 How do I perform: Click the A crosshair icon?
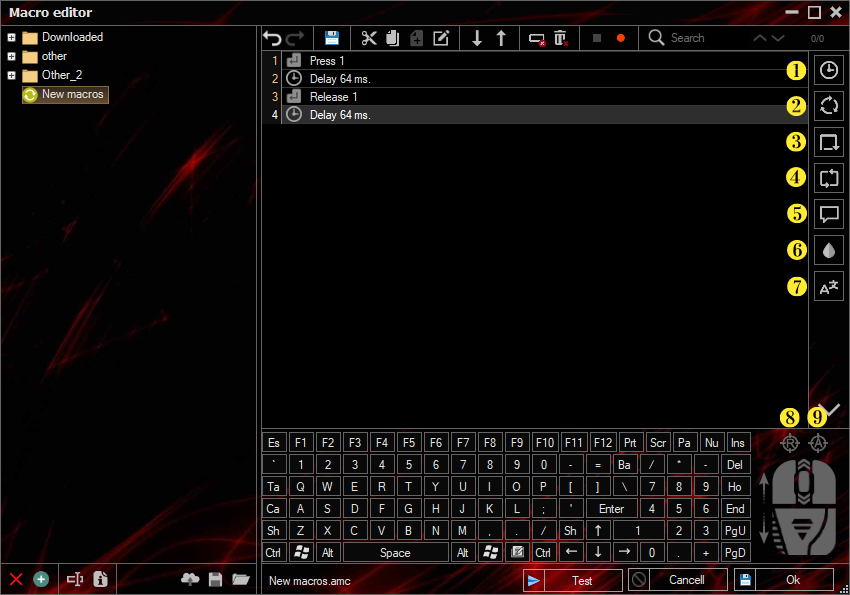click(x=818, y=443)
